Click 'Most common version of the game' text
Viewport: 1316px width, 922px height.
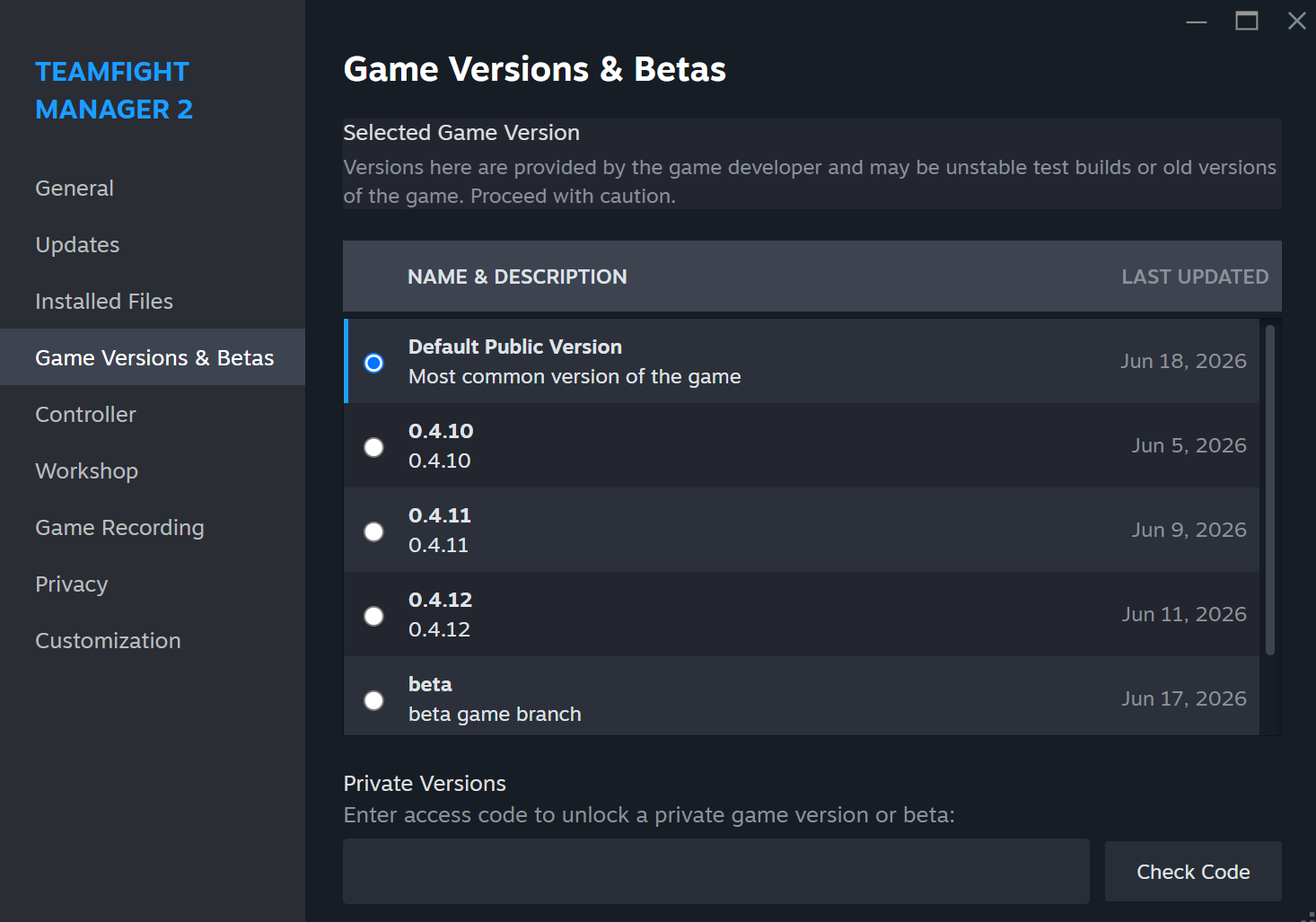(x=575, y=377)
